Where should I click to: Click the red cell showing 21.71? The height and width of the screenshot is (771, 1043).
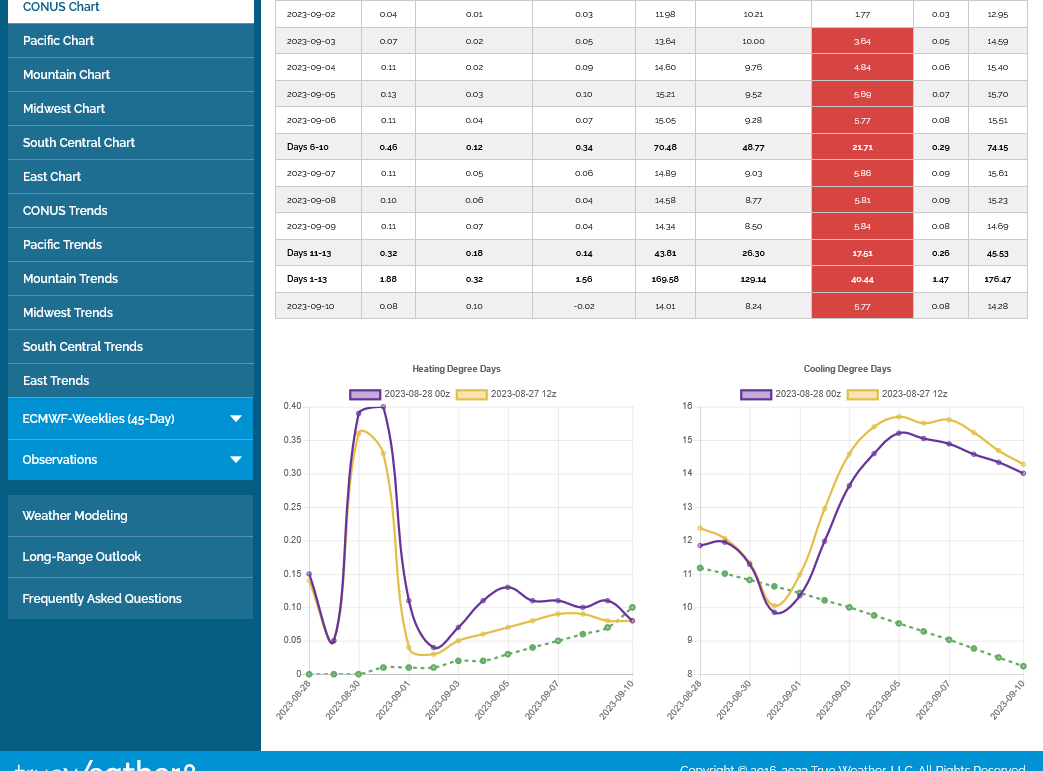[862, 147]
